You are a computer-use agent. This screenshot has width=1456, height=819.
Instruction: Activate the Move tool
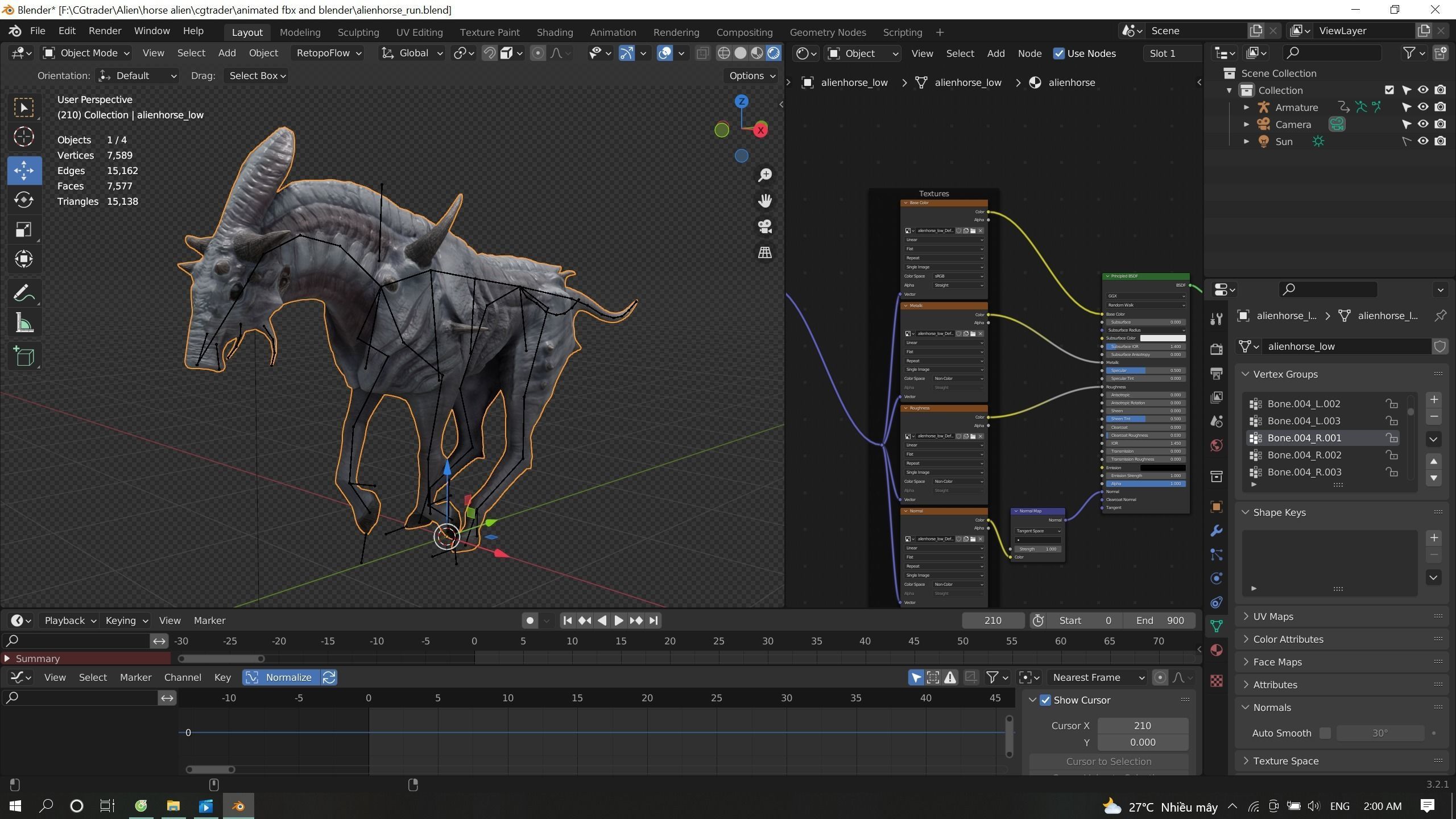(x=24, y=171)
